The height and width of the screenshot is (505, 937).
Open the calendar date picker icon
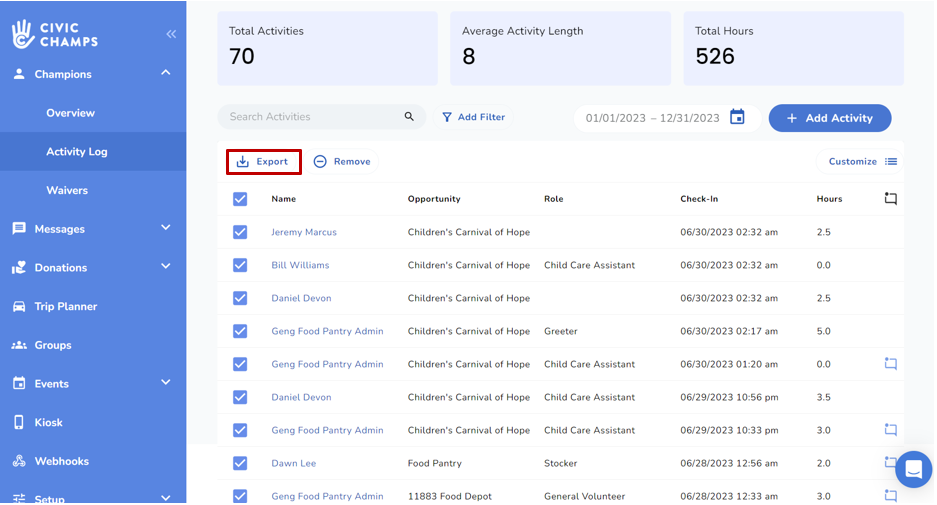737,117
